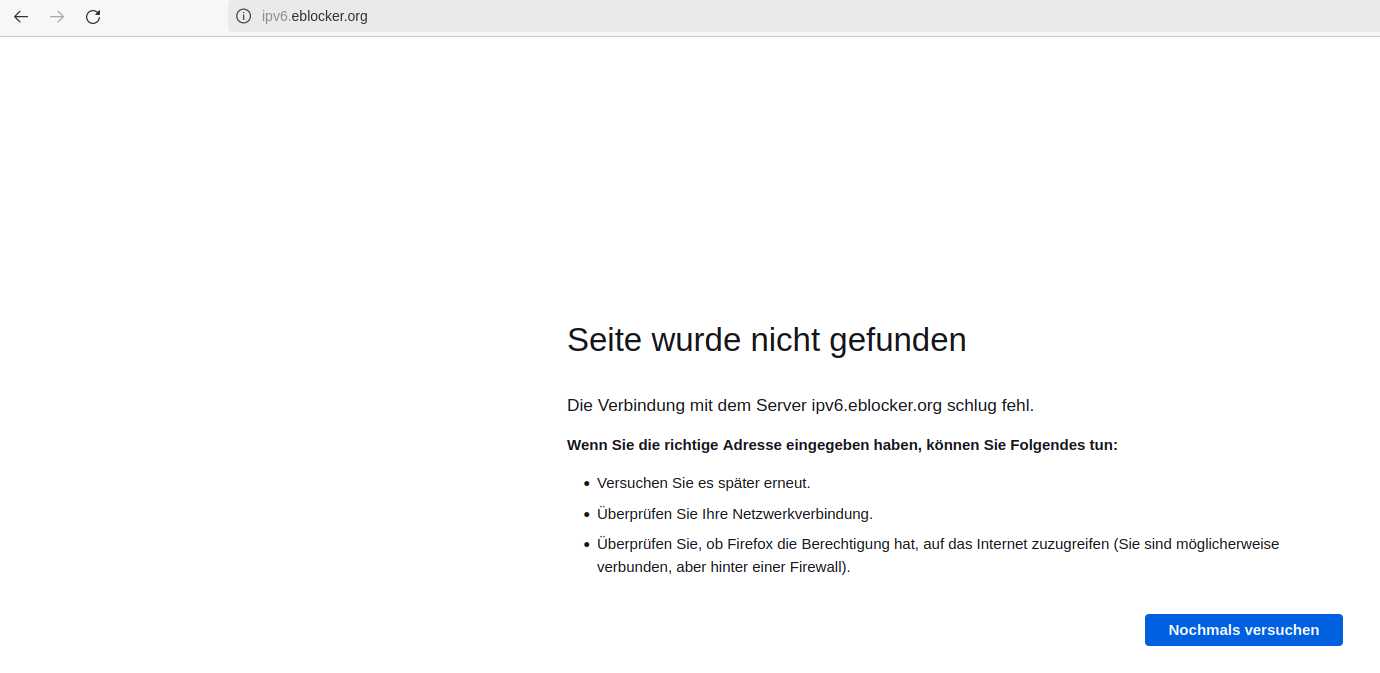Focus the address bar showing ipv6.eblocker.org

click(802, 16)
